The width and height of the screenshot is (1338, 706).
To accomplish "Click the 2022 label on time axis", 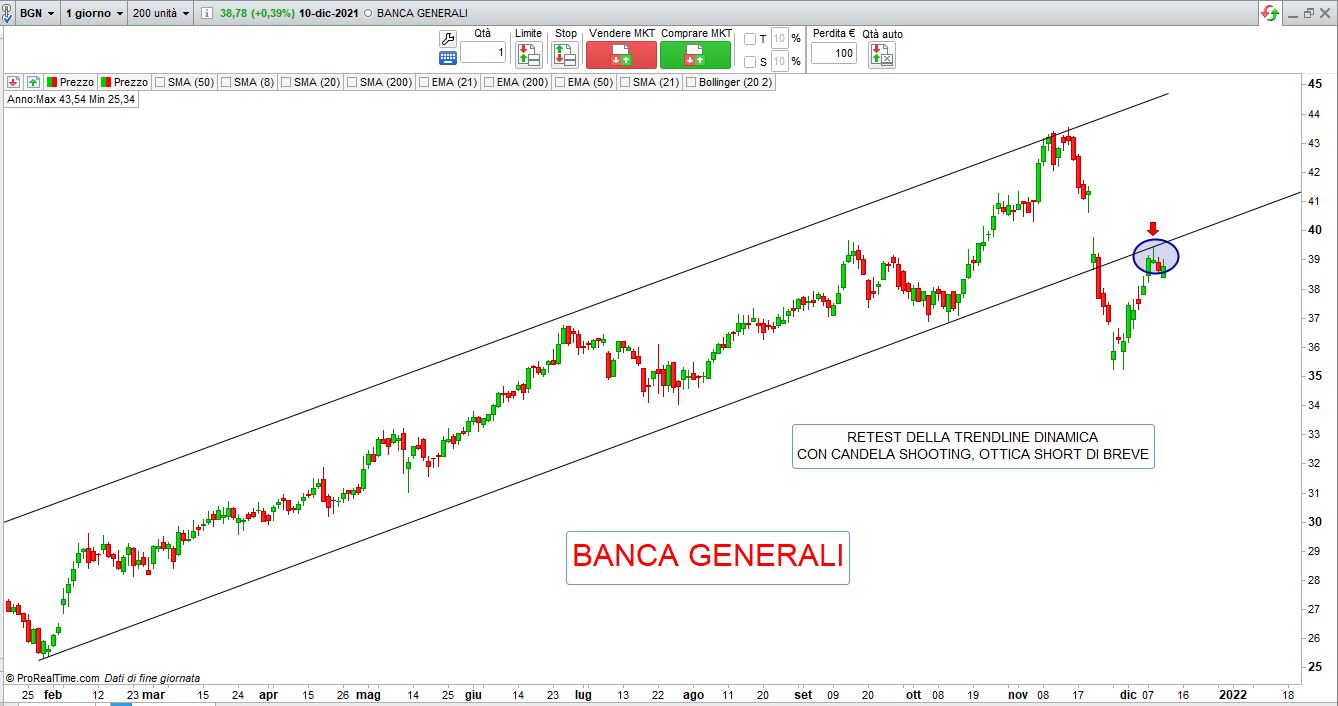I will coord(1231,694).
